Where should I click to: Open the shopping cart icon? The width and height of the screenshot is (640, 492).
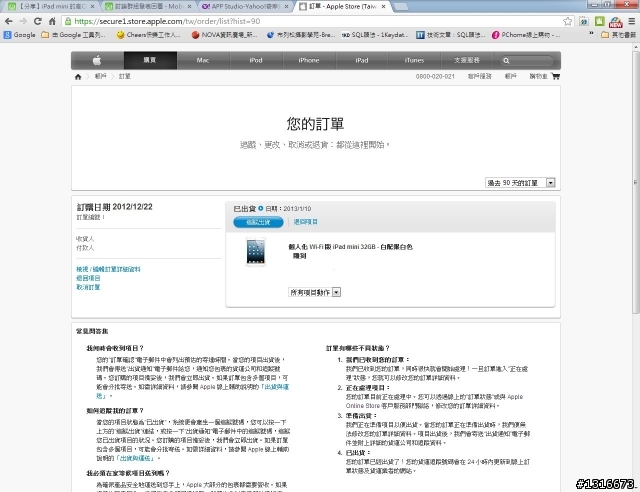click(555, 76)
